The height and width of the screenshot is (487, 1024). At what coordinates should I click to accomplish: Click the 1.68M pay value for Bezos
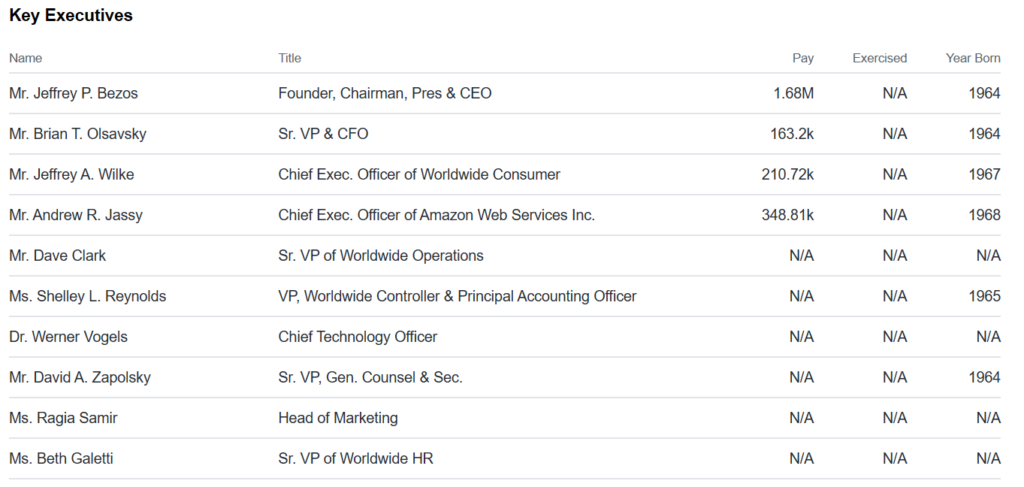pos(793,93)
